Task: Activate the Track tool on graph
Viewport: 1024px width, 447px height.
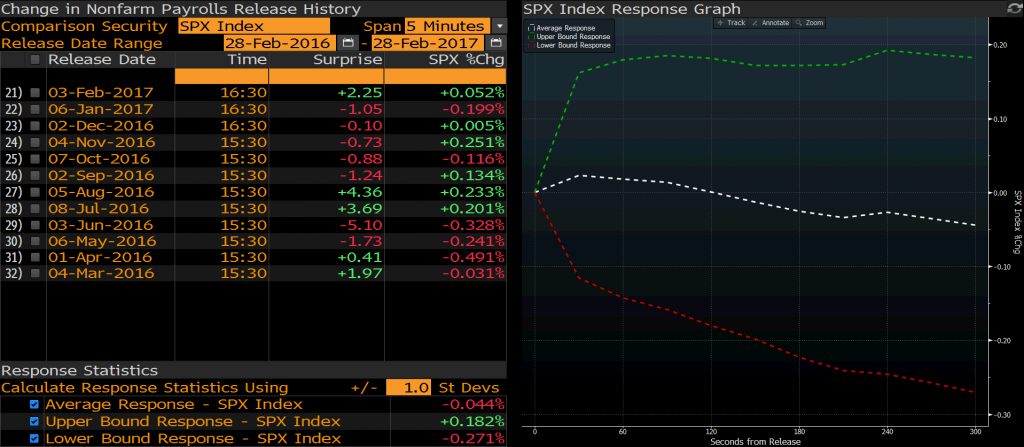Action: (x=731, y=23)
